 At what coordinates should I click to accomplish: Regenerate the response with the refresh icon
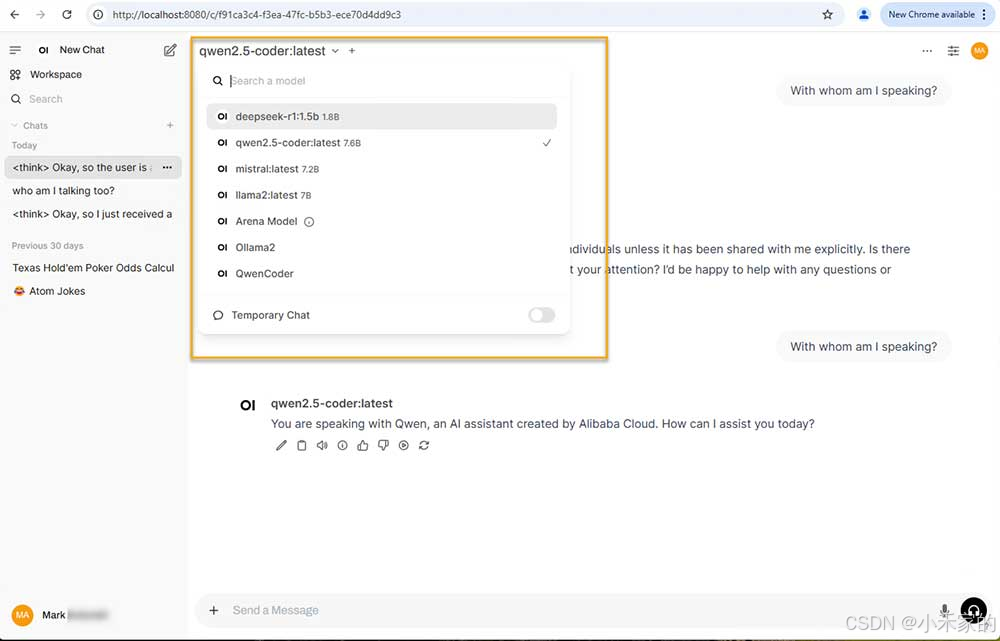click(424, 446)
